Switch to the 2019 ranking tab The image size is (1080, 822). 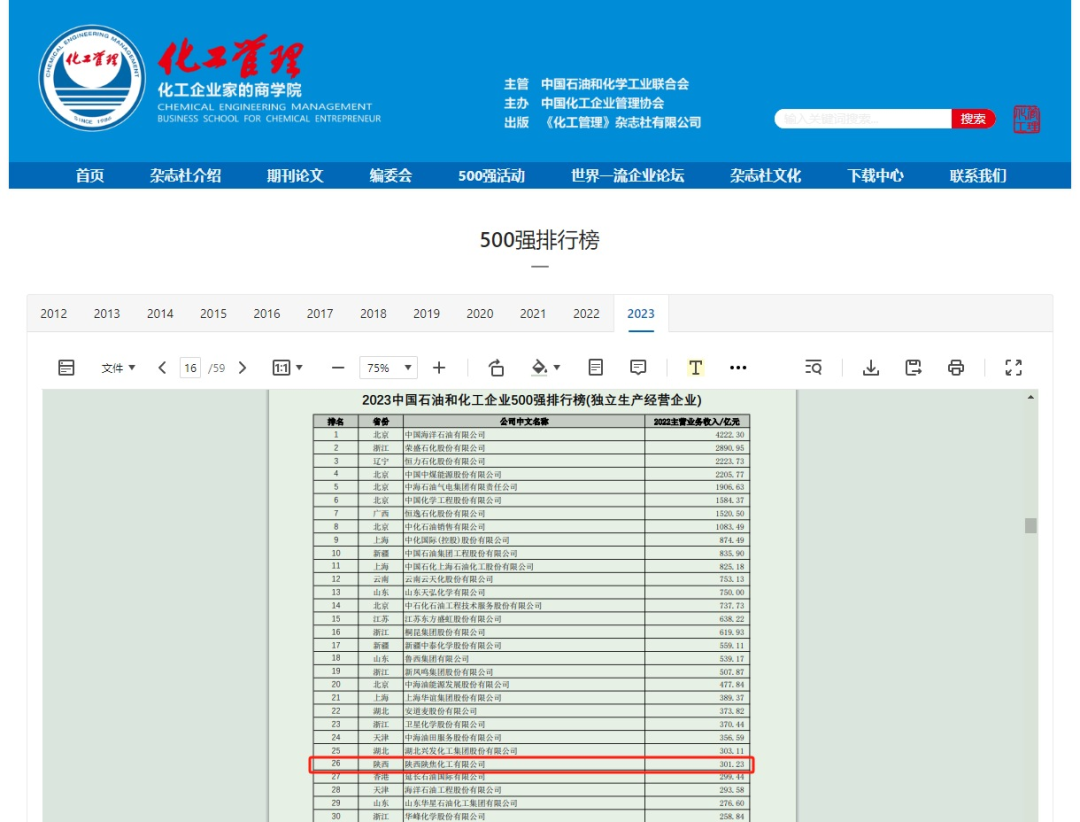426,314
